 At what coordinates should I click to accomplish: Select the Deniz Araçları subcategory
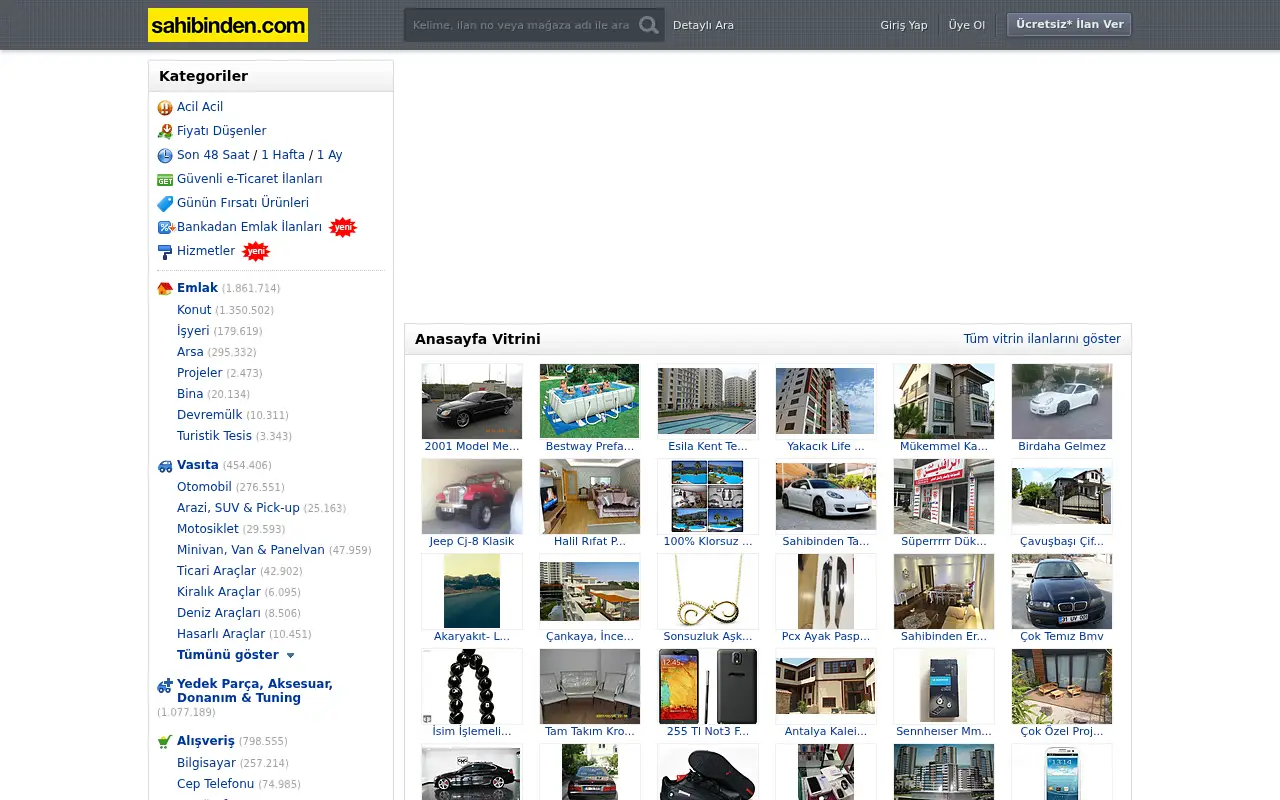click(219, 613)
